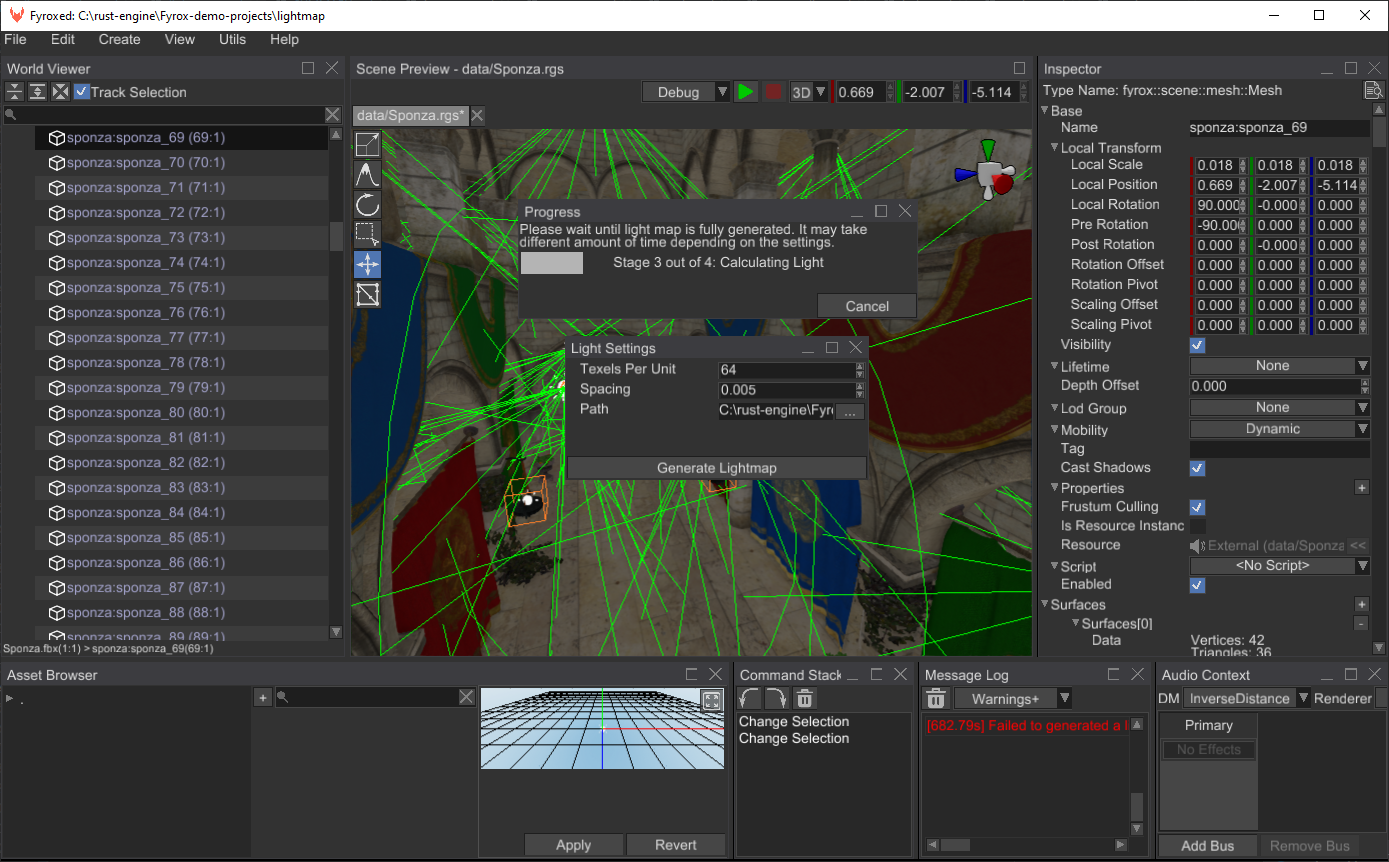This screenshot has width=1389, height=862.
Task: Click the fit preview icon in asset preview
Action: [711, 701]
